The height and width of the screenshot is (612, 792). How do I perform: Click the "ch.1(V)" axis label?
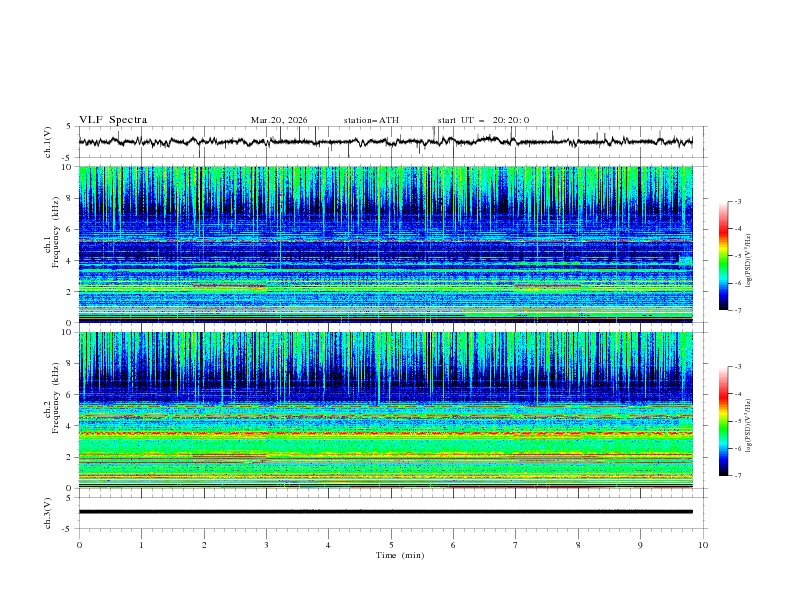click(48, 142)
